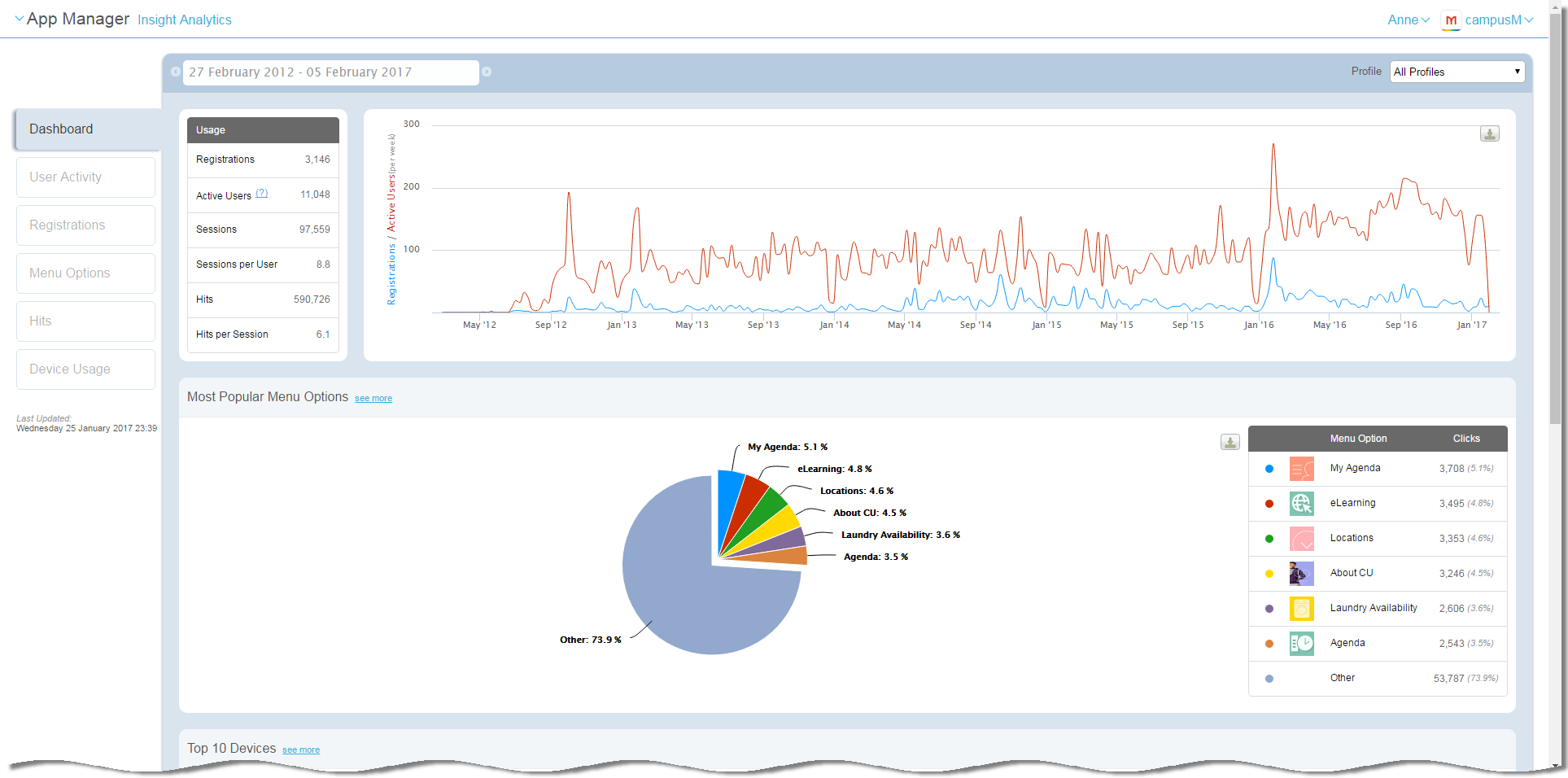Switch to the Hits tab
This screenshot has height=778, width=1568.
(x=85, y=321)
